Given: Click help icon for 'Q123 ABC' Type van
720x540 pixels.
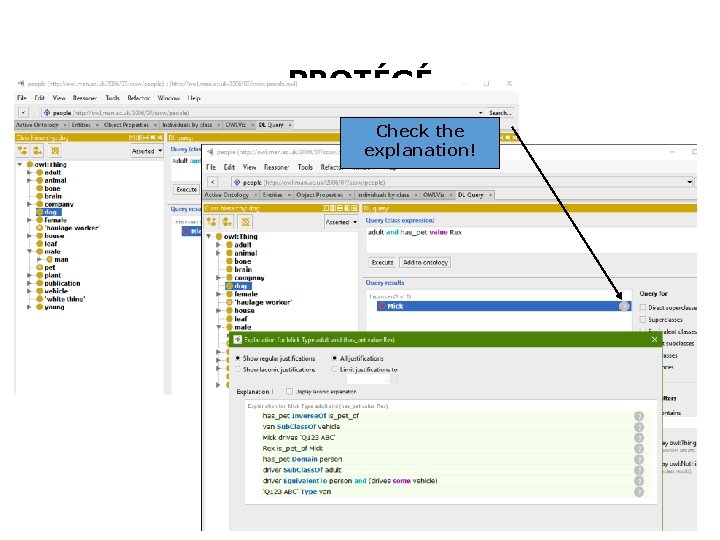Looking at the screenshot, I should coord(639,492).
